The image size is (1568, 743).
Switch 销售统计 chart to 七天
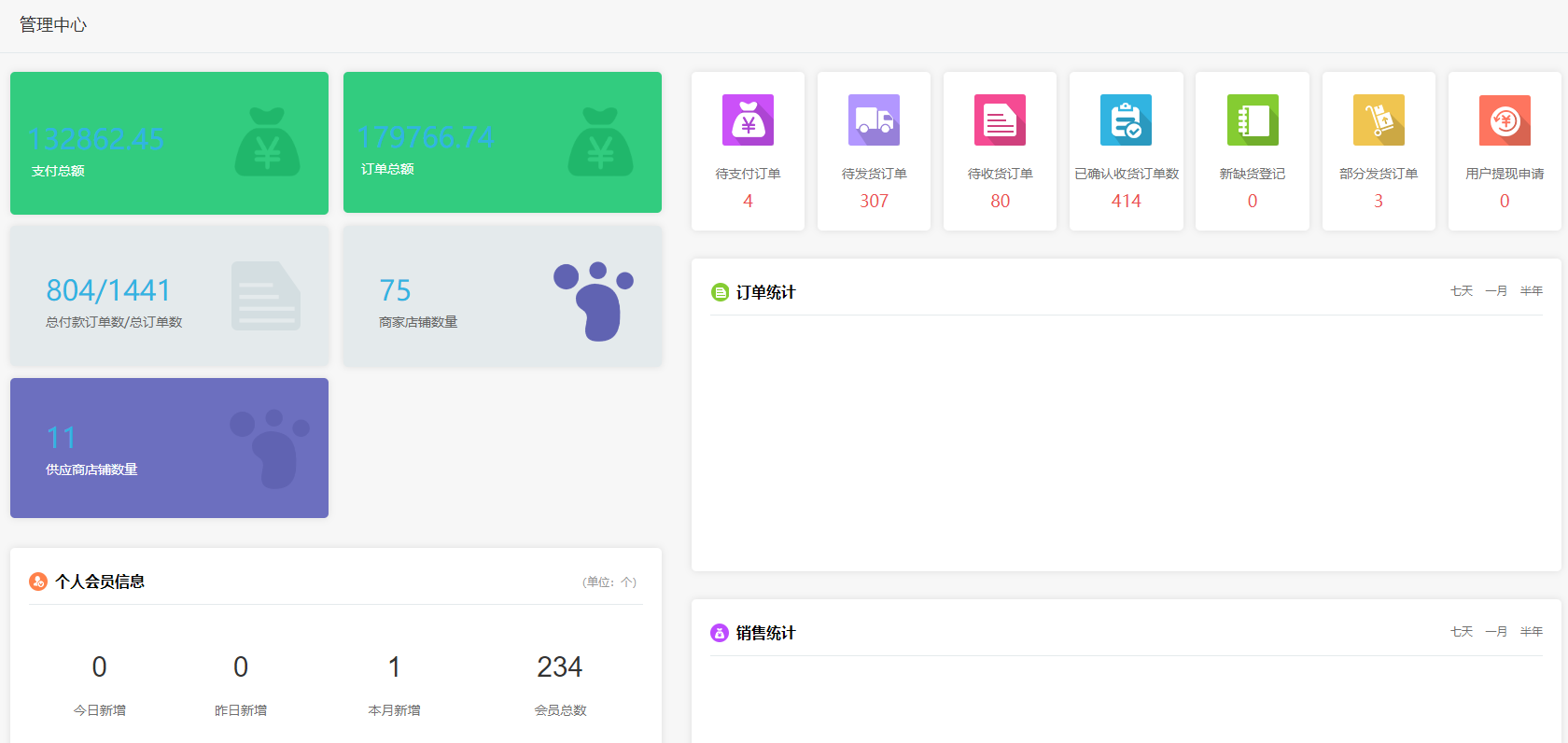[1462, 632]
